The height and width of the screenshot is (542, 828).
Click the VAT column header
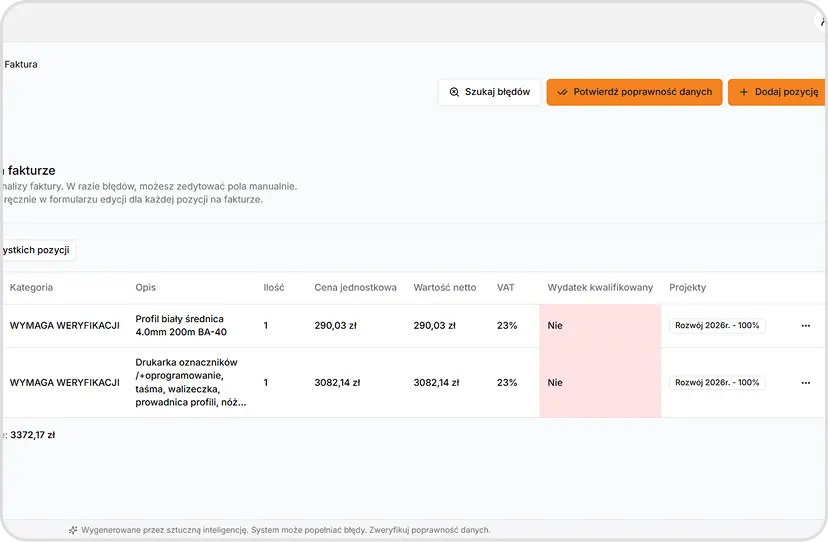coord(505,287)
